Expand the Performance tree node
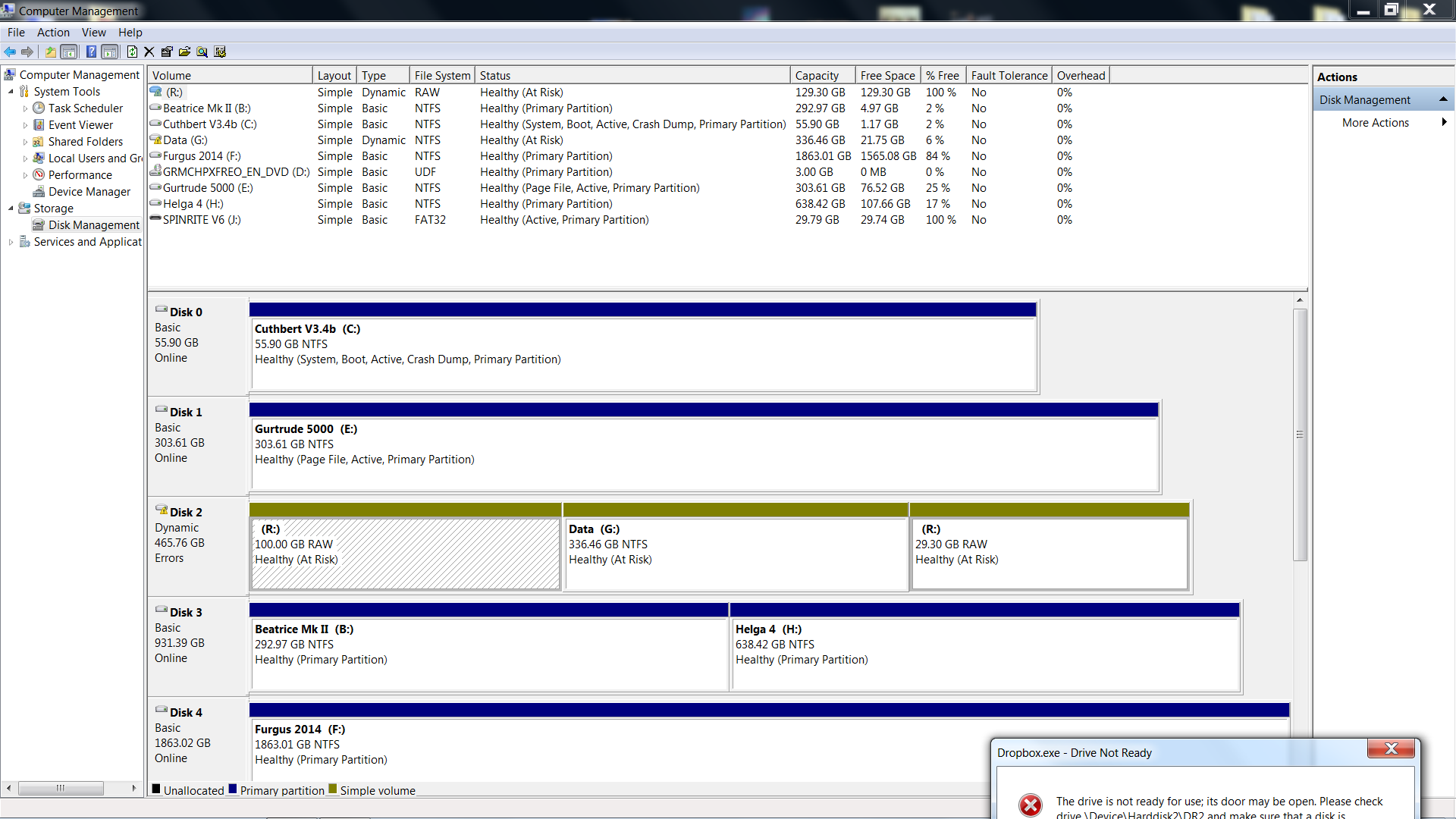 coord(25,175)
